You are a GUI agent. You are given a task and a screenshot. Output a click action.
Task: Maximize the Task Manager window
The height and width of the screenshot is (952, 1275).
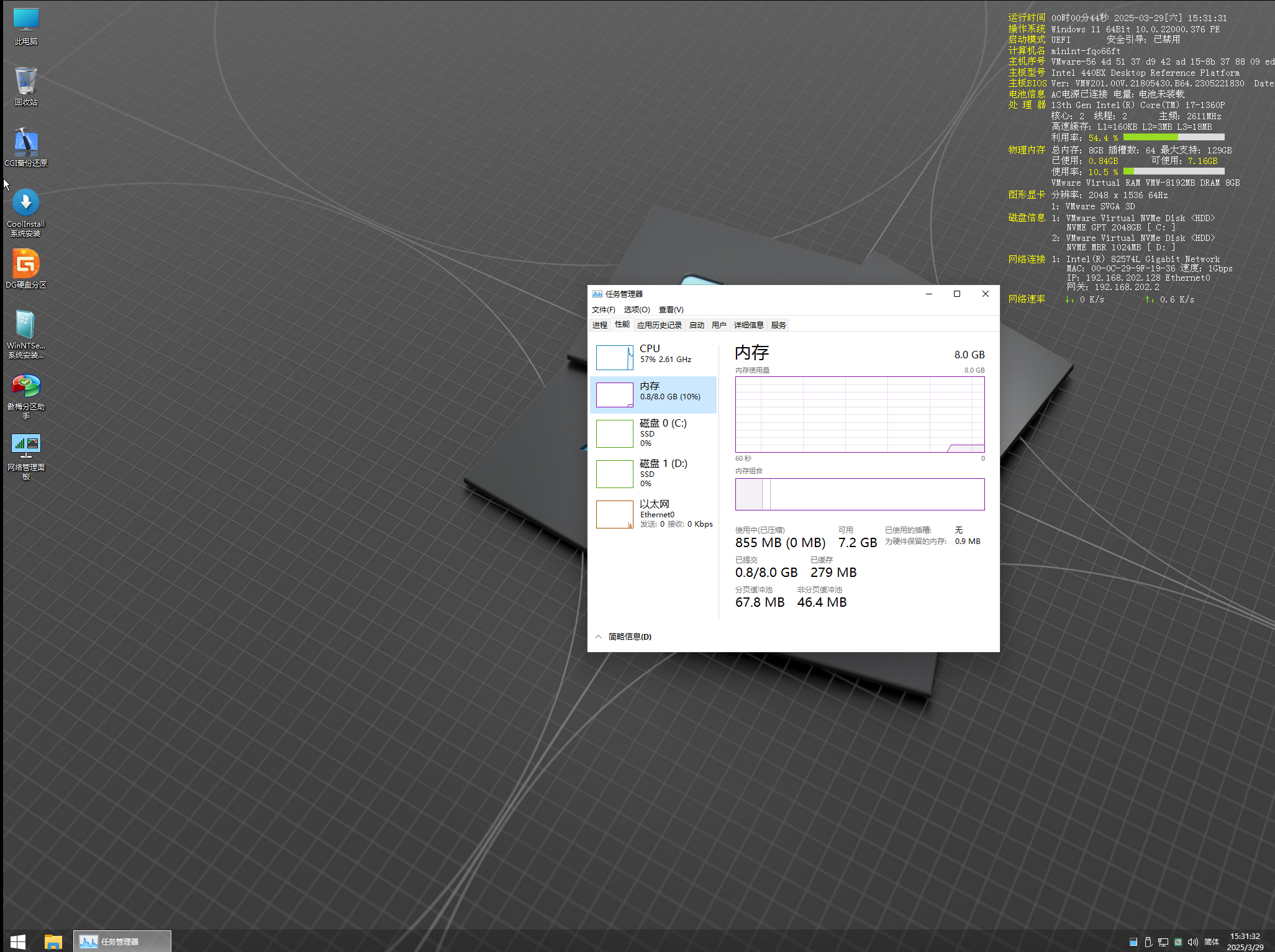coord(957,294)
